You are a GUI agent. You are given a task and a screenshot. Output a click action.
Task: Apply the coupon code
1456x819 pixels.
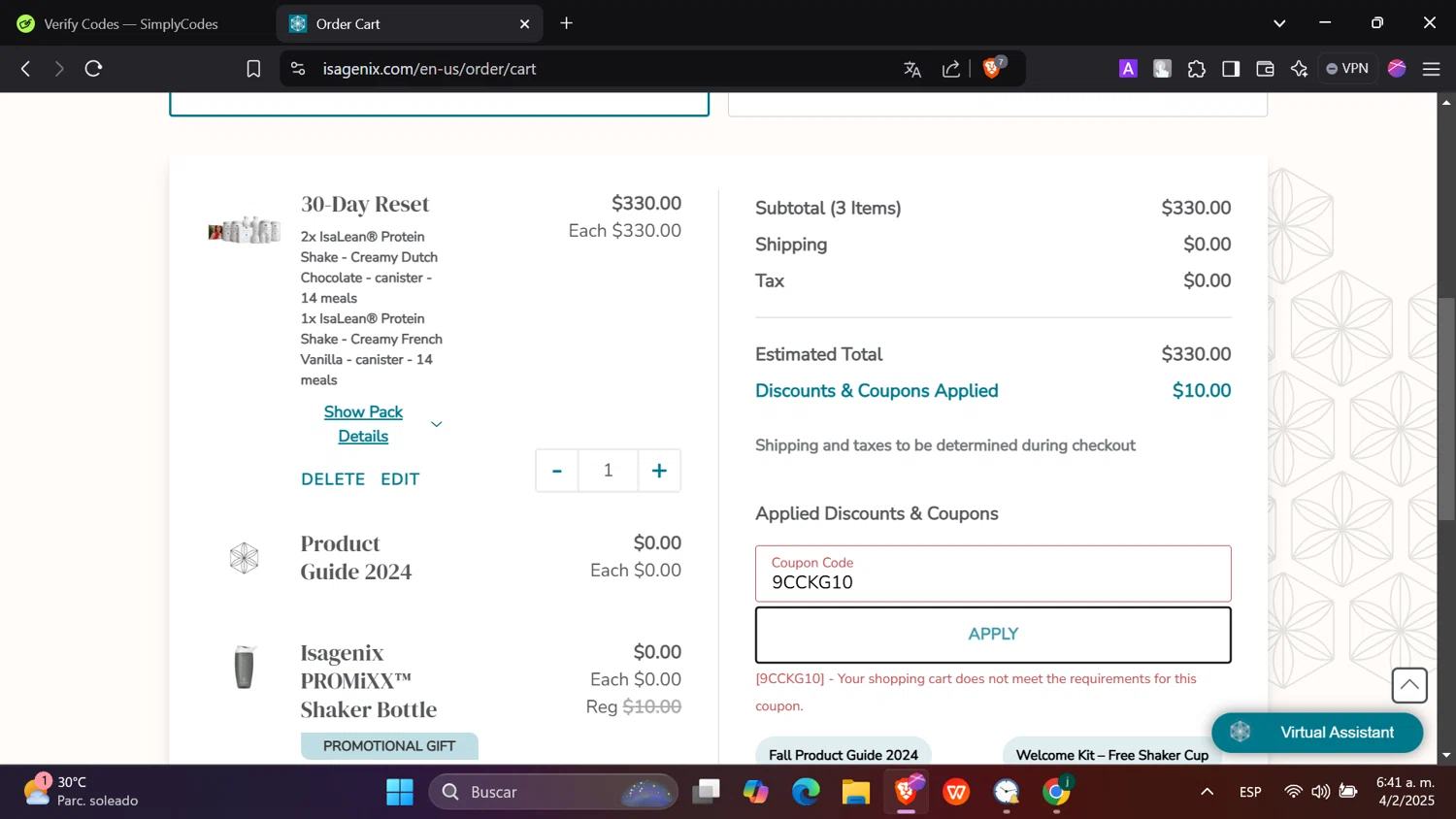coord(993,635)
